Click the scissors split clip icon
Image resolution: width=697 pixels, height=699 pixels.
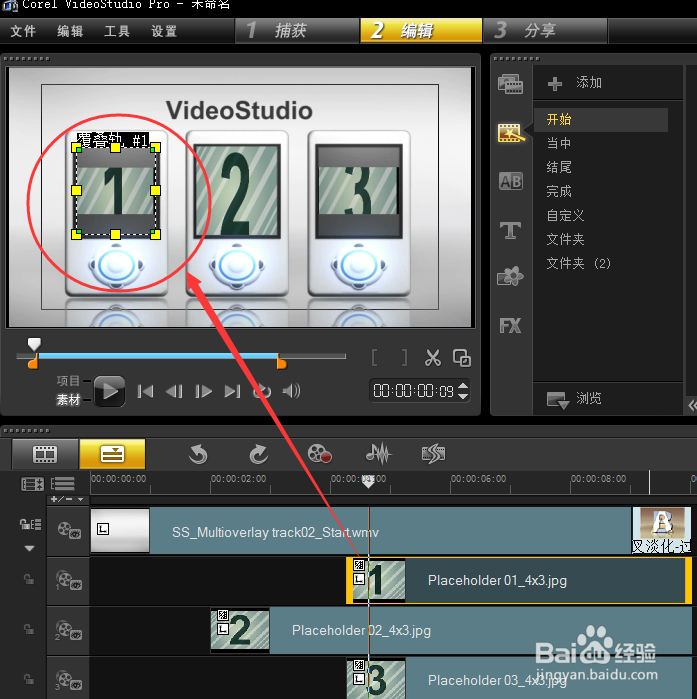click(x=432, y=358)
